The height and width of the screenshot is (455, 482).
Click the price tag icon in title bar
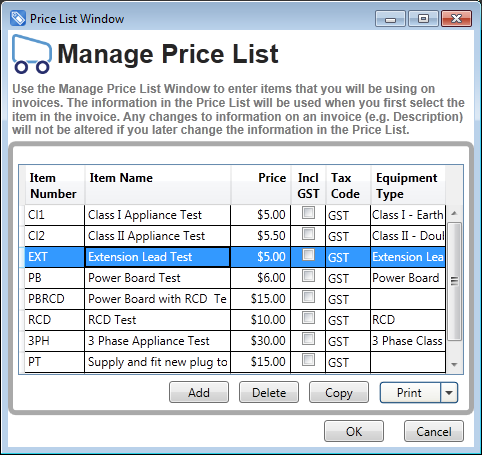tap(18, 18)
